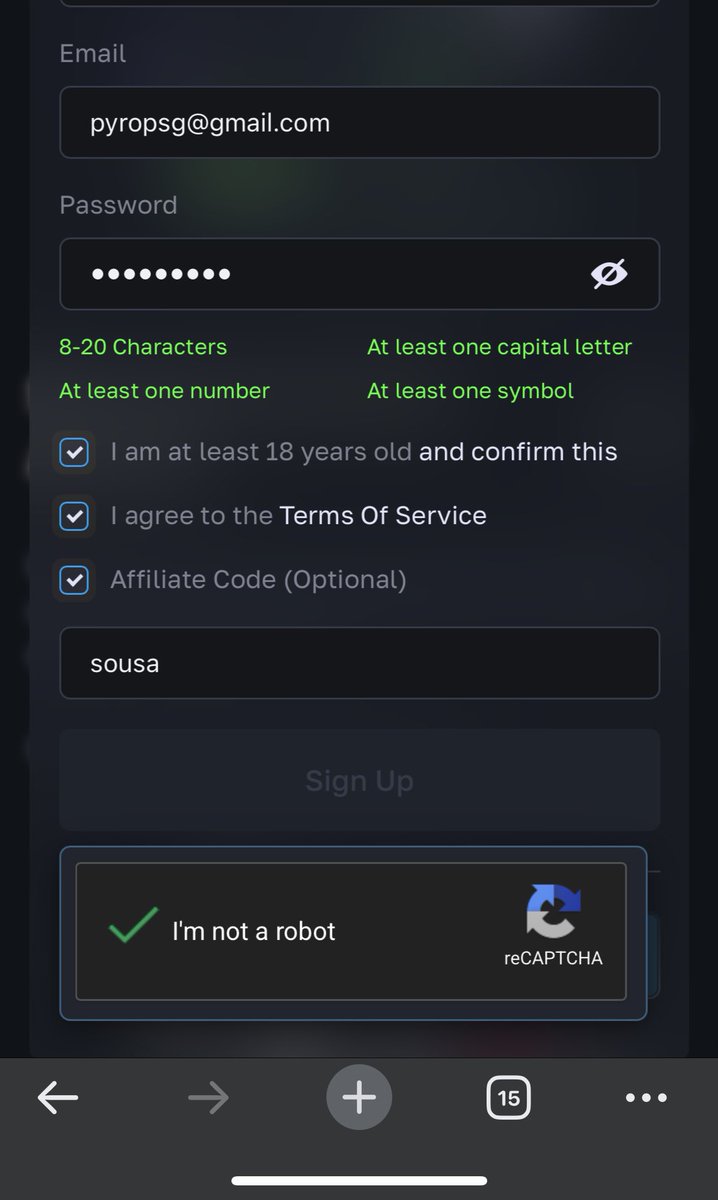
Task: Open the browser three-dot more menu
Action: pyautogui.click(x=646, y=1098)
